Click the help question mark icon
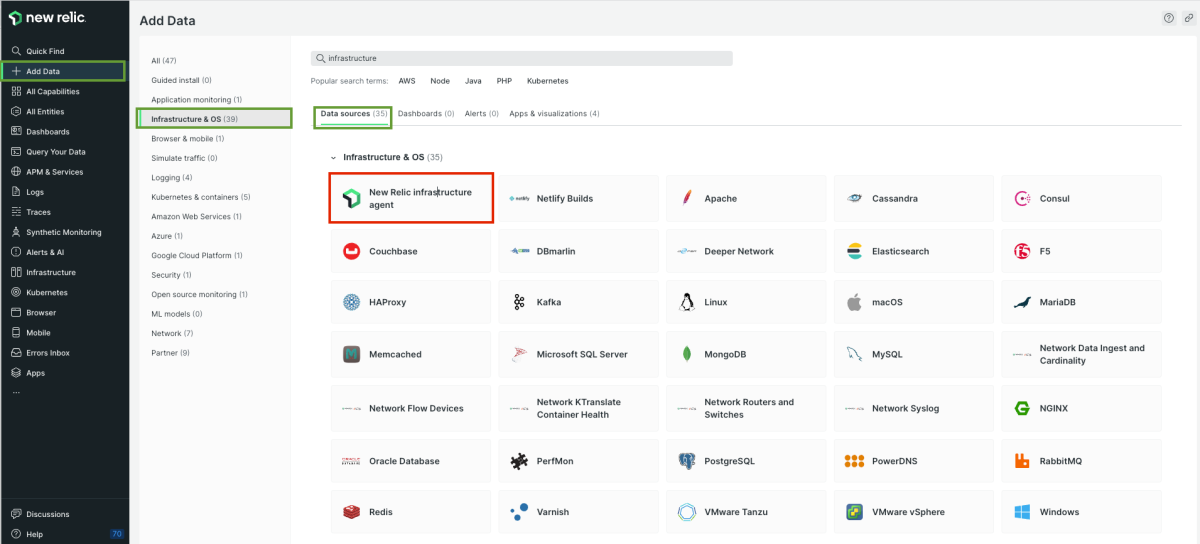 pyautogui.click(x=1169, y=18)
